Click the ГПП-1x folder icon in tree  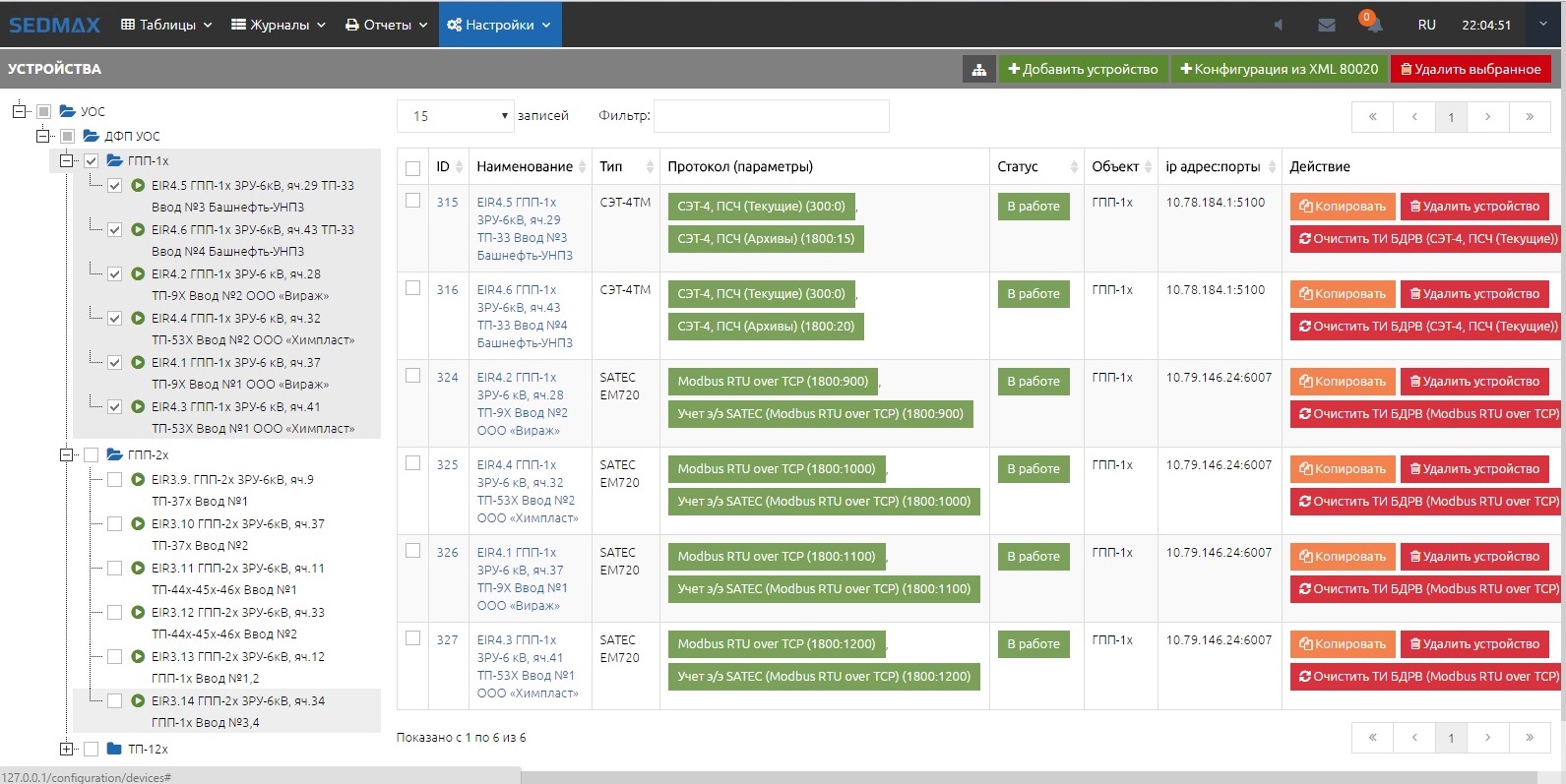pyautogui.click(x=115, y=160)
